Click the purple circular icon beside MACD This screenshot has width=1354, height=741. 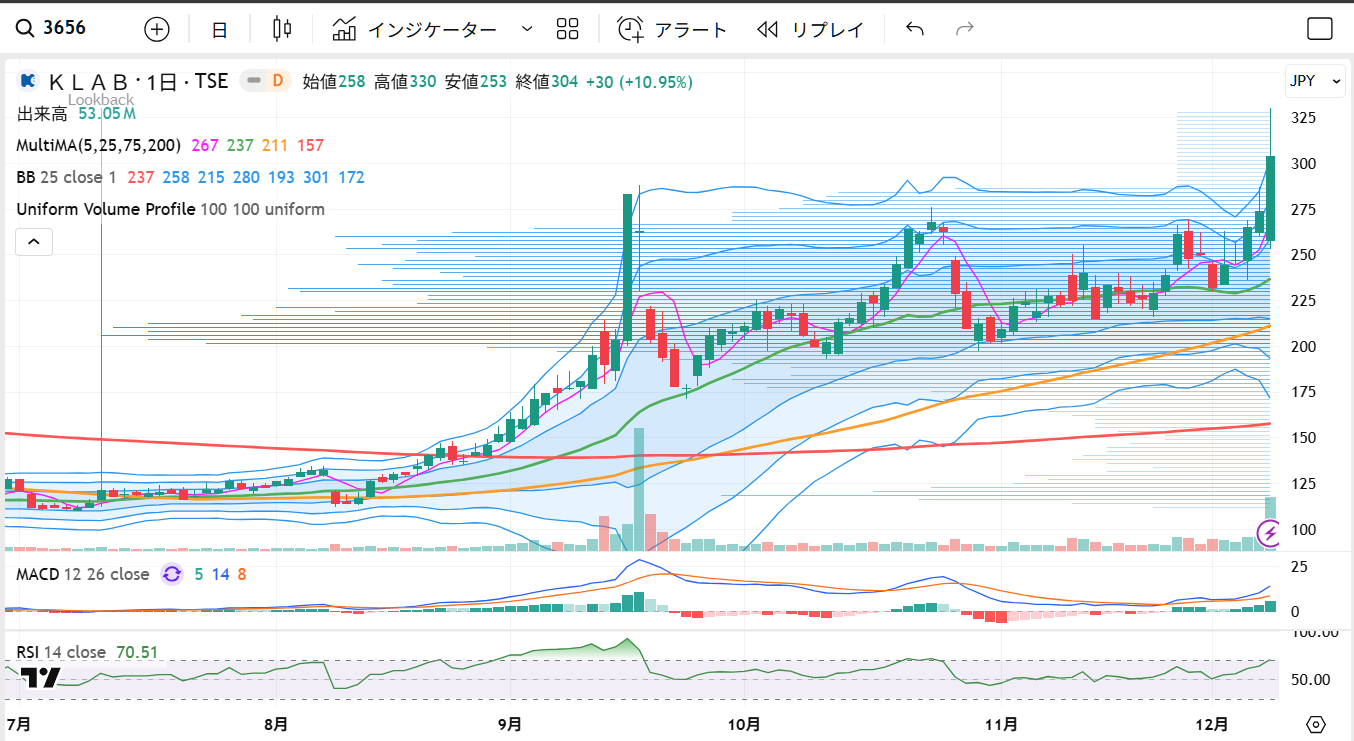[x=172, y=574]
